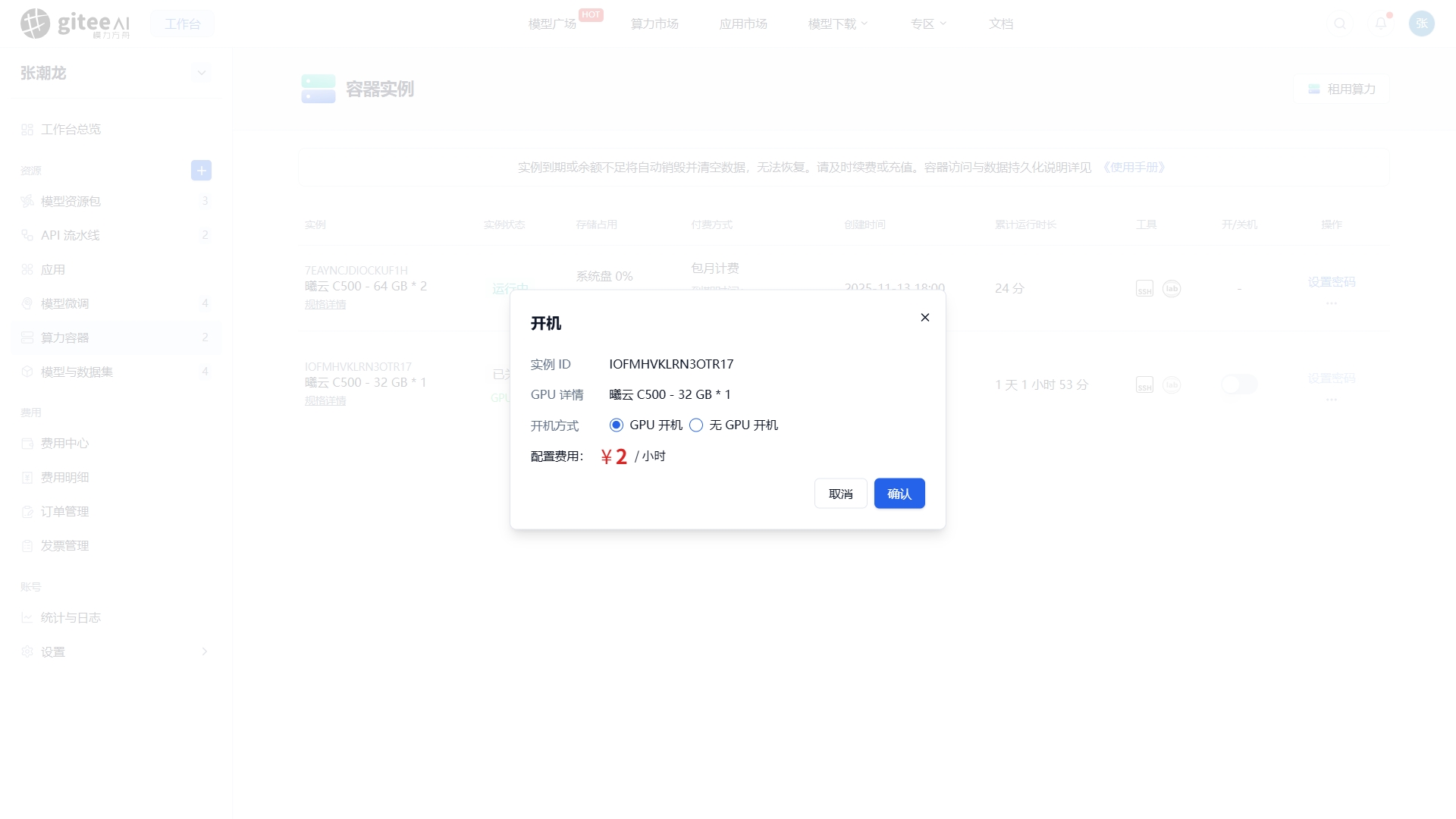Open the user avatar 张

(1422, 24)
